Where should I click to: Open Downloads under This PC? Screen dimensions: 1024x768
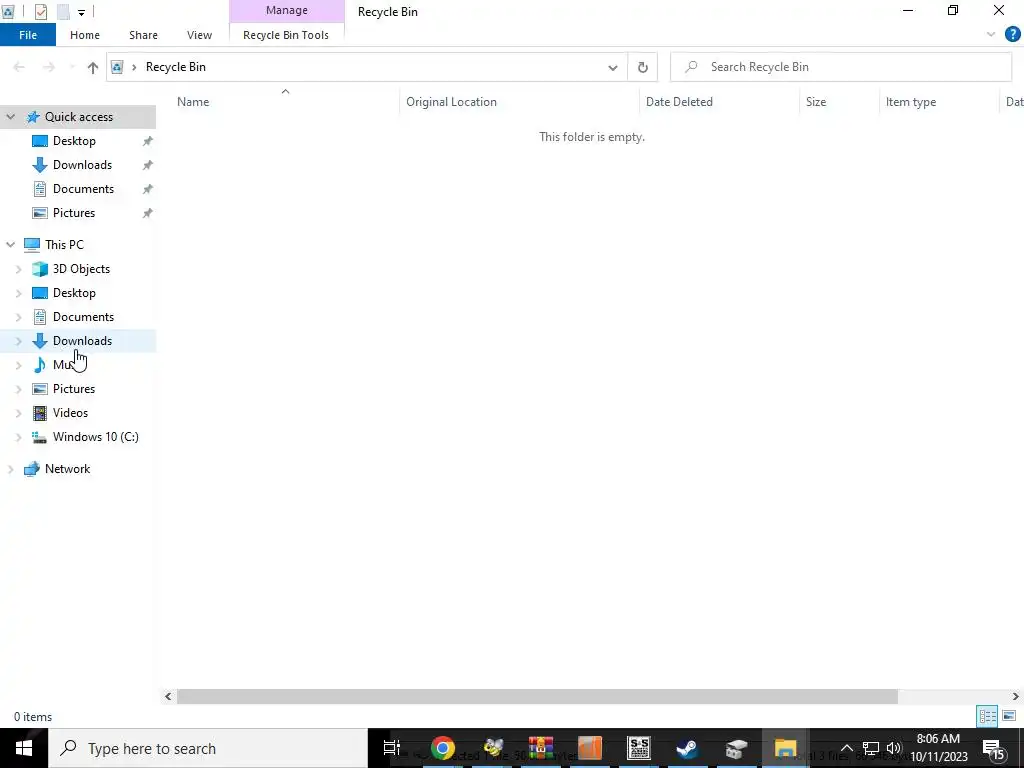tap(82, 341)
